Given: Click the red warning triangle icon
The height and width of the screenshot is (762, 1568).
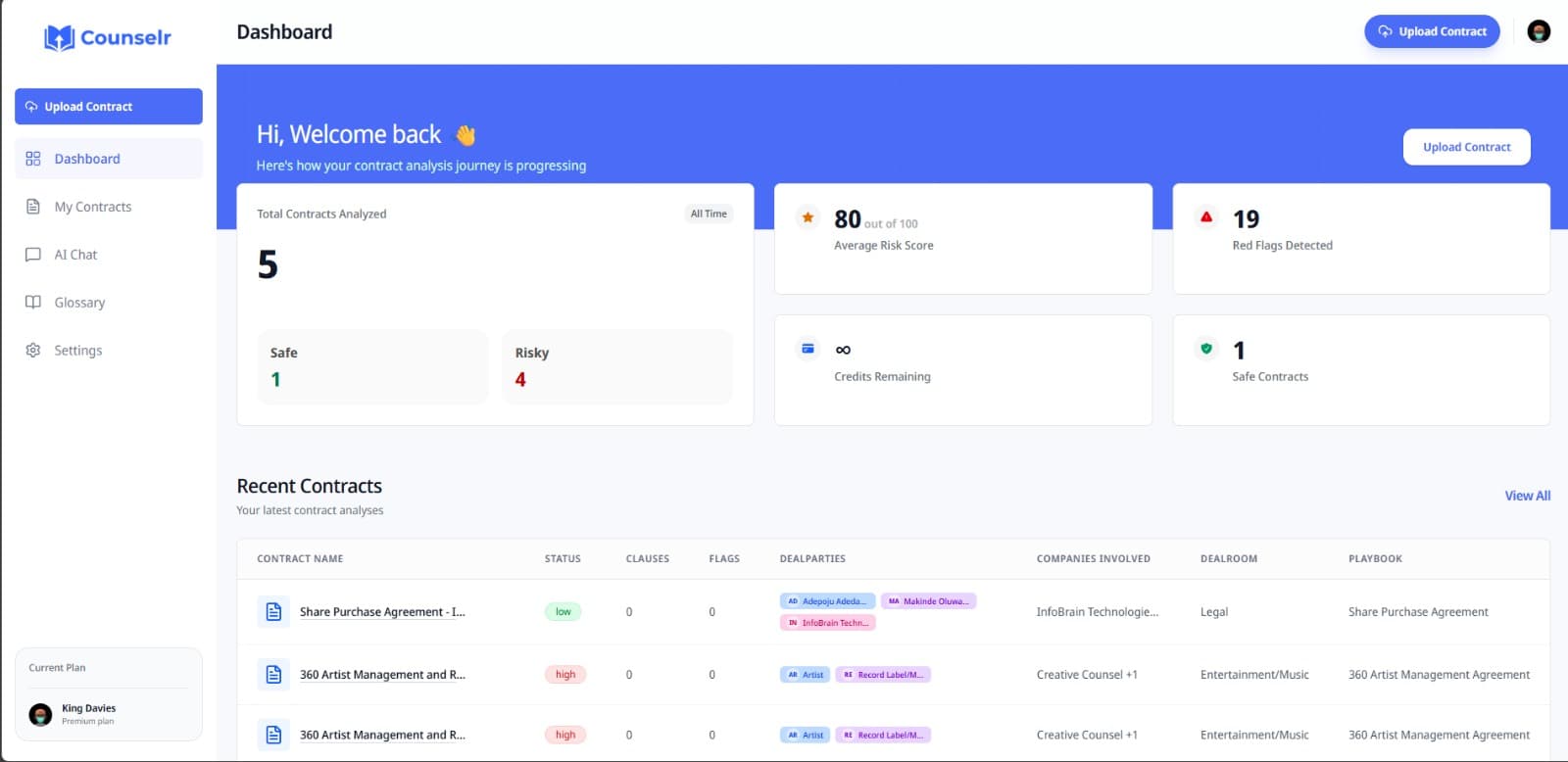Looking at the screenshot, I should pos(1206,217).
